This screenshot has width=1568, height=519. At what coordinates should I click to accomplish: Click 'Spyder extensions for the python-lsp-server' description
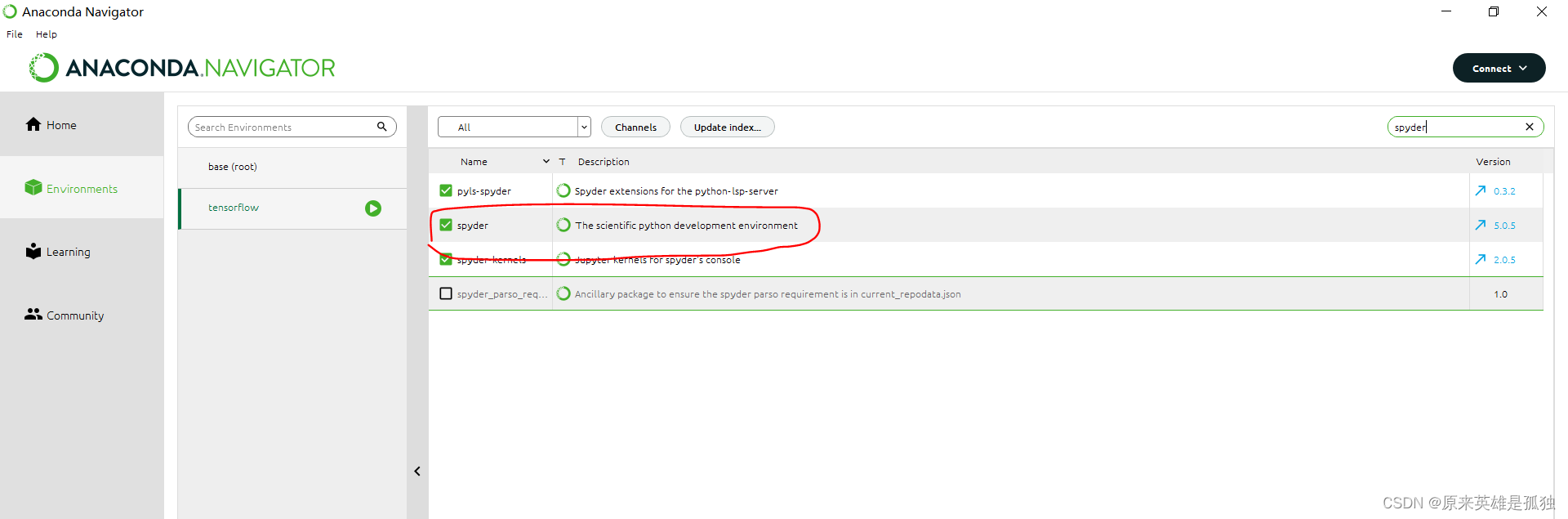676,191
